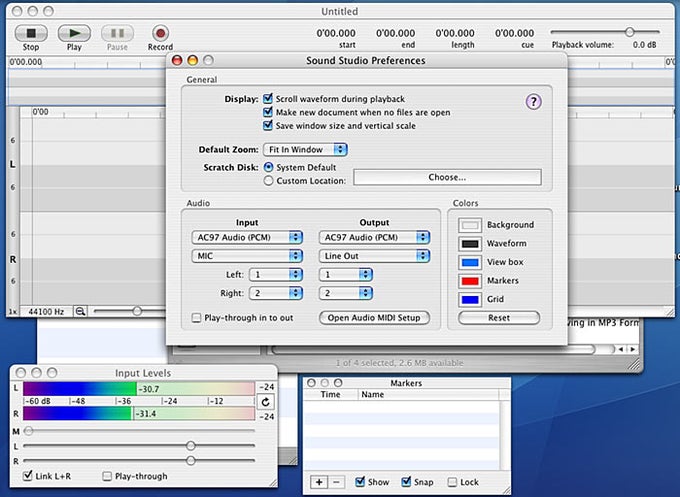Click the Stop button in toolbar
680x497 pixels.
pos(31,33)
